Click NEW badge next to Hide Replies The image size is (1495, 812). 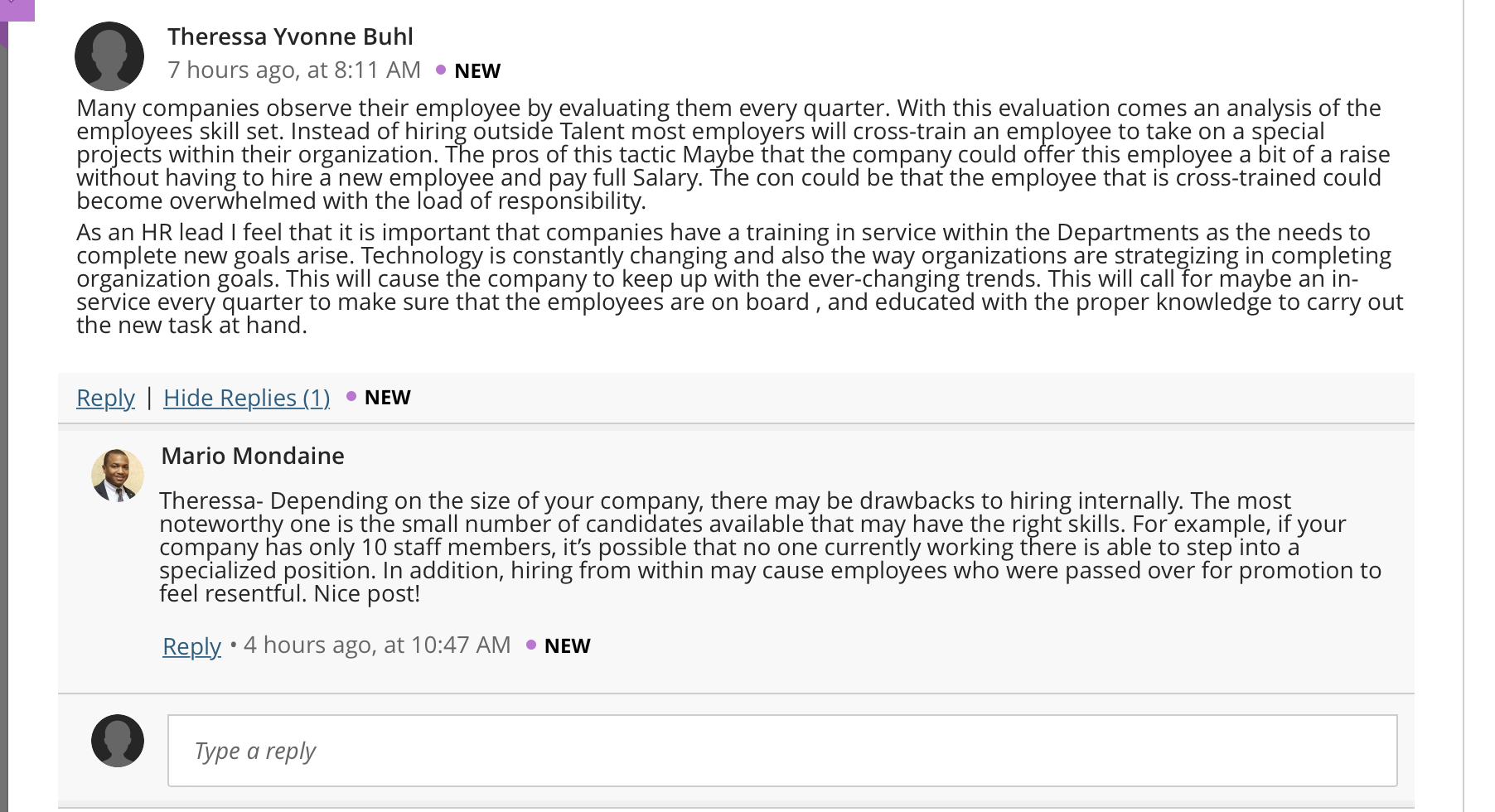(x=388, y=398)
